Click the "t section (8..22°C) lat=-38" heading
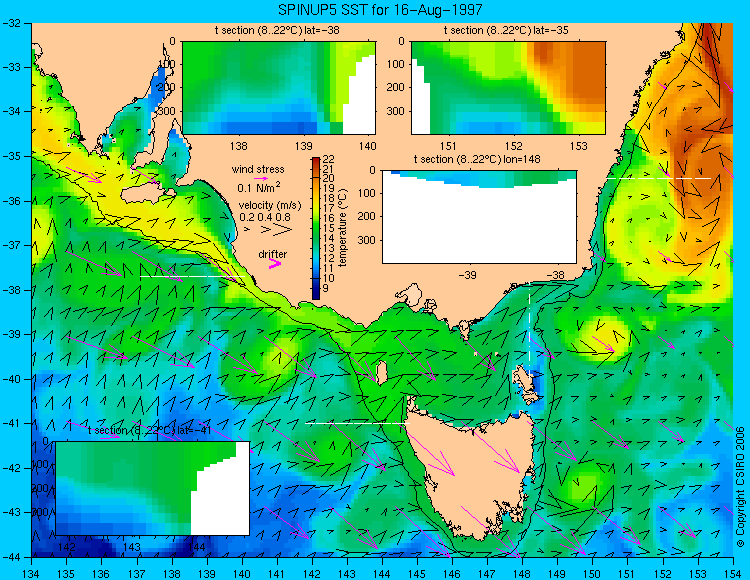 tap(277, 31)
